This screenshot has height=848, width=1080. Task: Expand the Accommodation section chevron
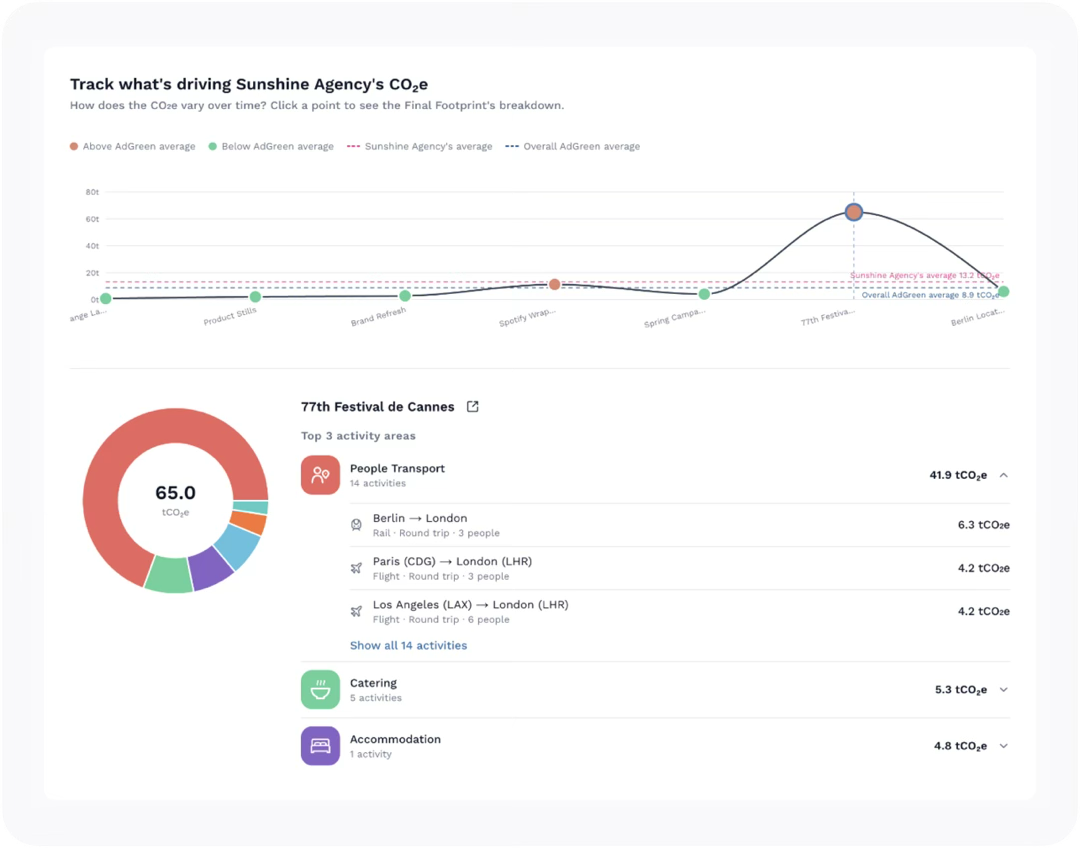(x=1004, y=746)
